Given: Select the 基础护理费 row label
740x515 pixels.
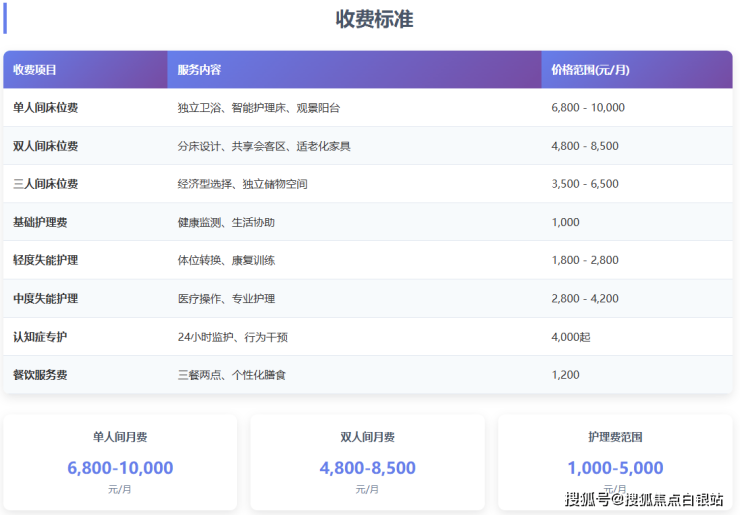Looking at the screenshot, I should pyautogui.click(x=40, y=222).
